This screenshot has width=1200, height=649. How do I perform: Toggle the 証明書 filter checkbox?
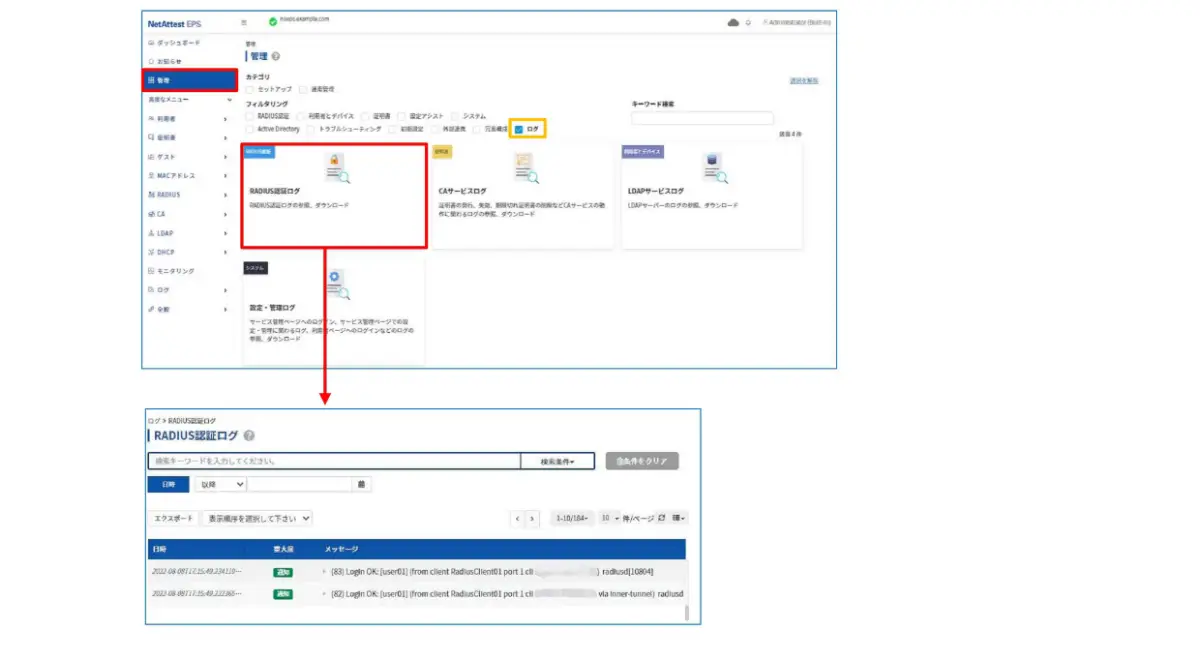366,116
